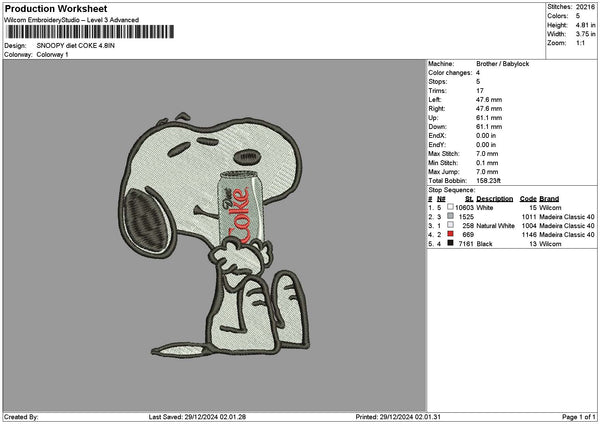Image resolution: width=600 pixels, height=424 pixels.
Task: Click stitch count 7161 in Black row
Action: click(x=466, y=244)
